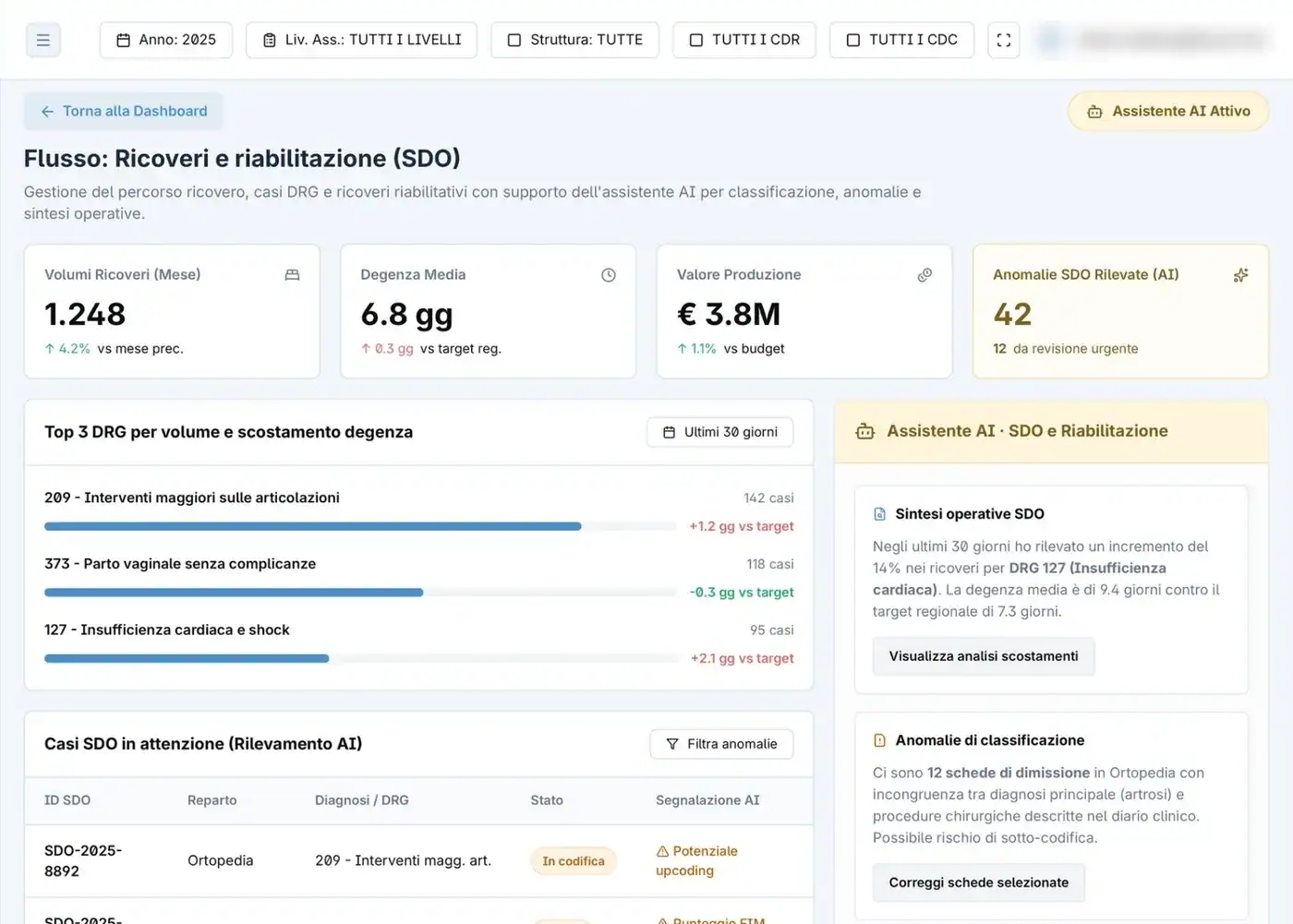This screenshot has height=924, width=1293.
Task: Click Correggi schede selezionate button
Action: click(979, 882)
